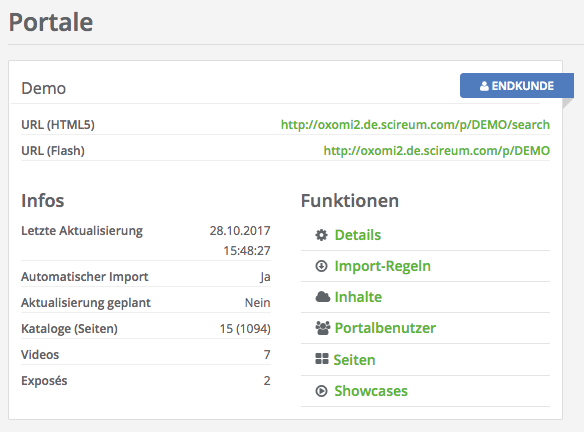
Task: Click the users group icon beside Portalbenutzer
Action: pyautogui.click(x=323, y=328)
